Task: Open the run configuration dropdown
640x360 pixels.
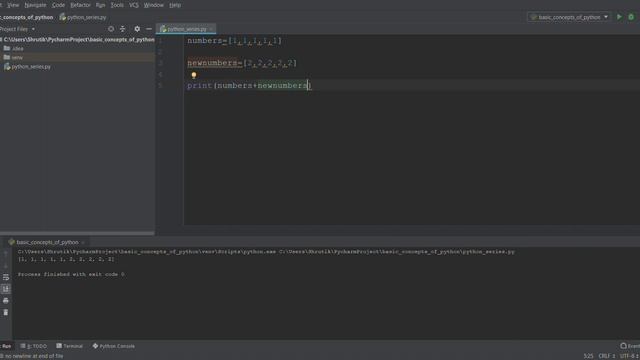Action: point(569,17)
